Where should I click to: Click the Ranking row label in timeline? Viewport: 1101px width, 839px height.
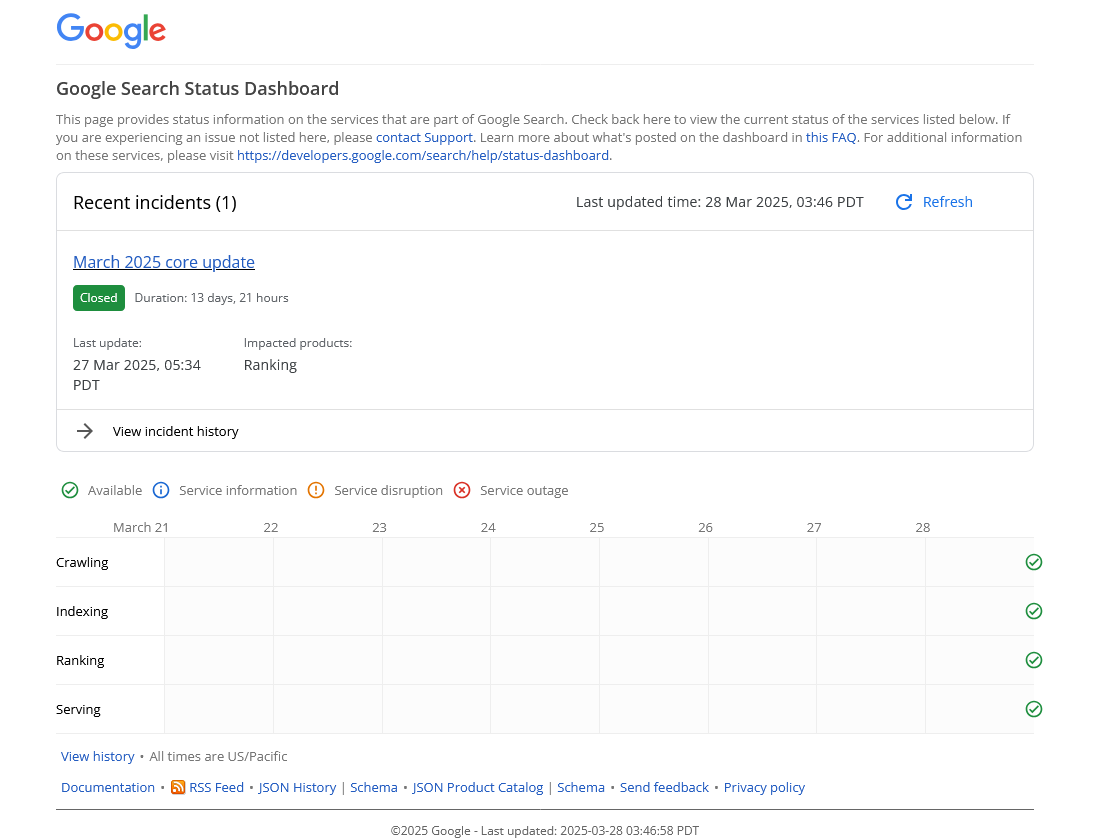pos(80,660)
